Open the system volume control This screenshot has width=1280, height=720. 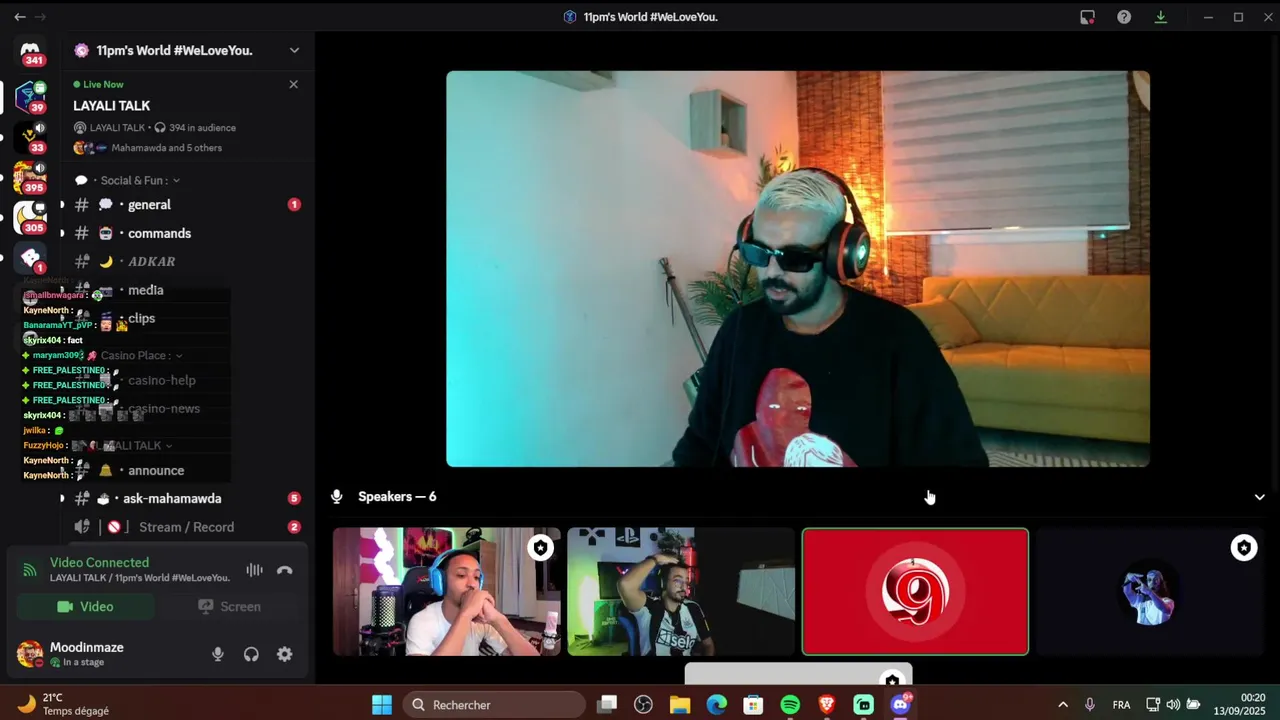point(1173,705)
